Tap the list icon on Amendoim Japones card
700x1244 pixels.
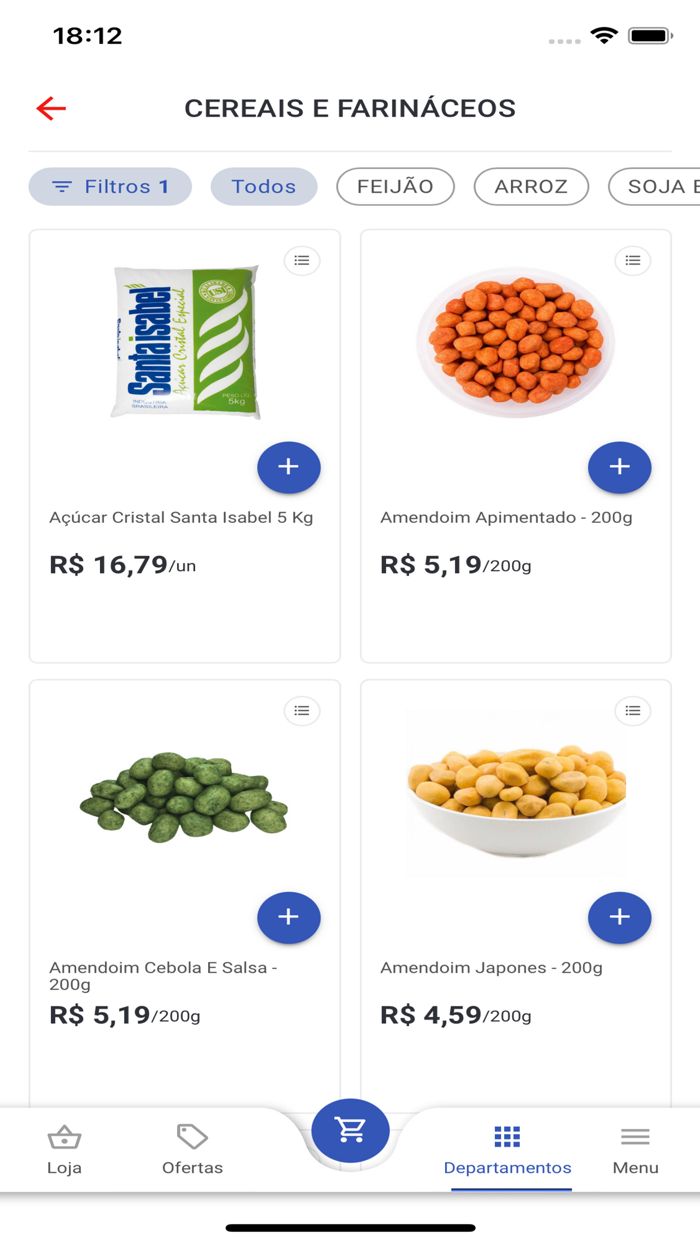(x=632, y=711)
